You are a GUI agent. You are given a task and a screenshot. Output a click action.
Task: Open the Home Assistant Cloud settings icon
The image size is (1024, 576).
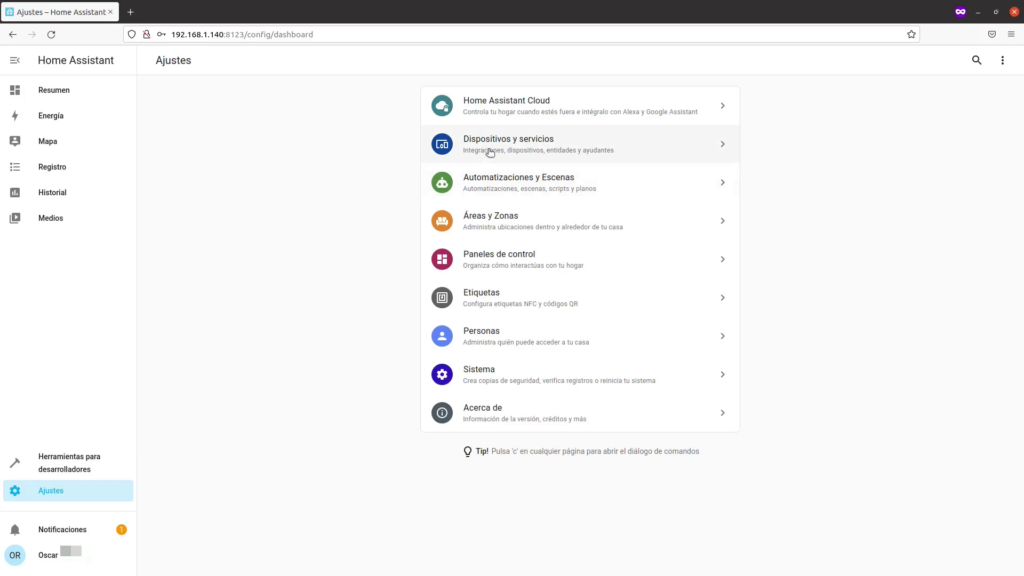[441, 105]
